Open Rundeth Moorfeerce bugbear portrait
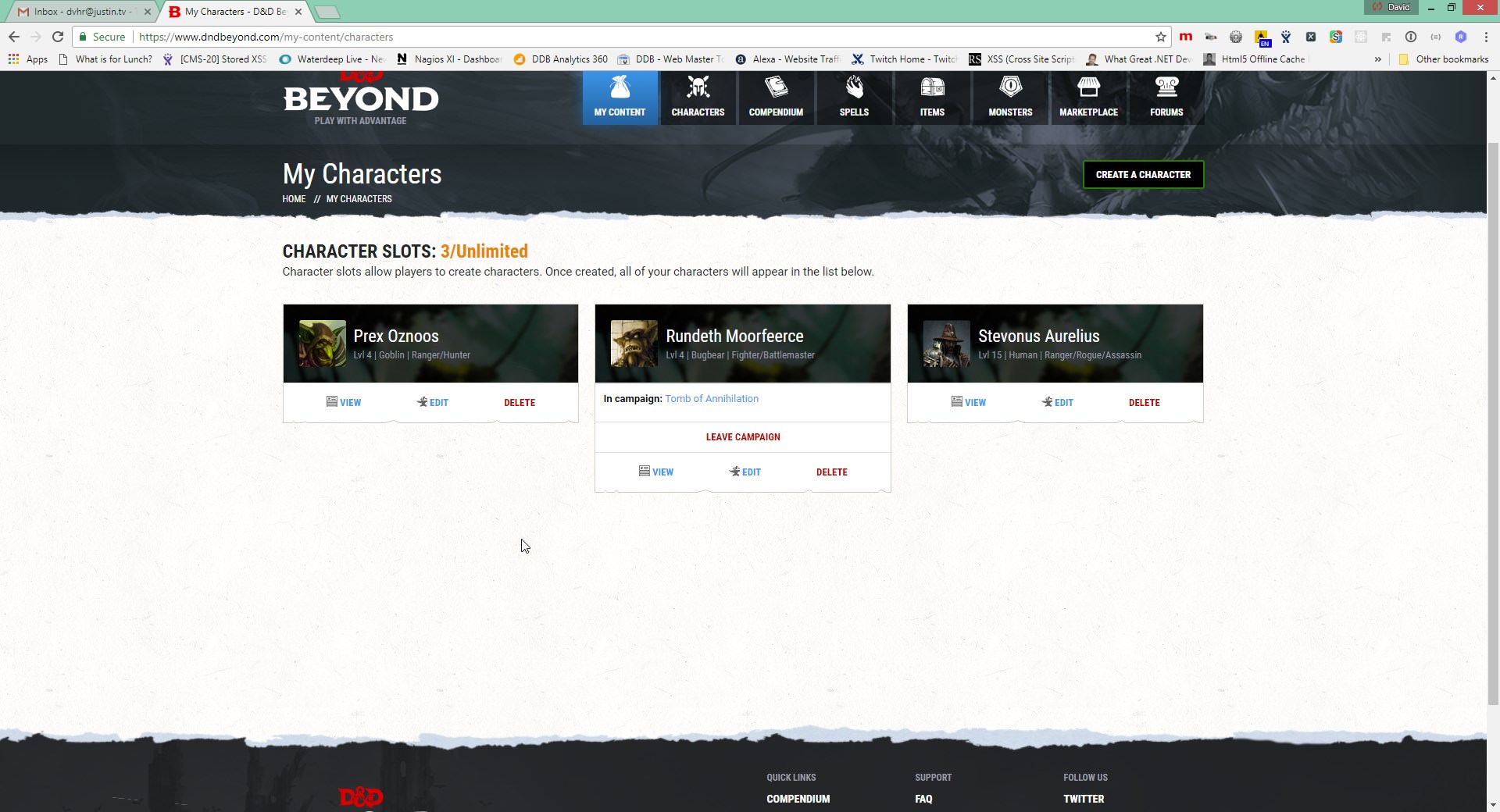 pyautogui.click(x=634, y=344)
